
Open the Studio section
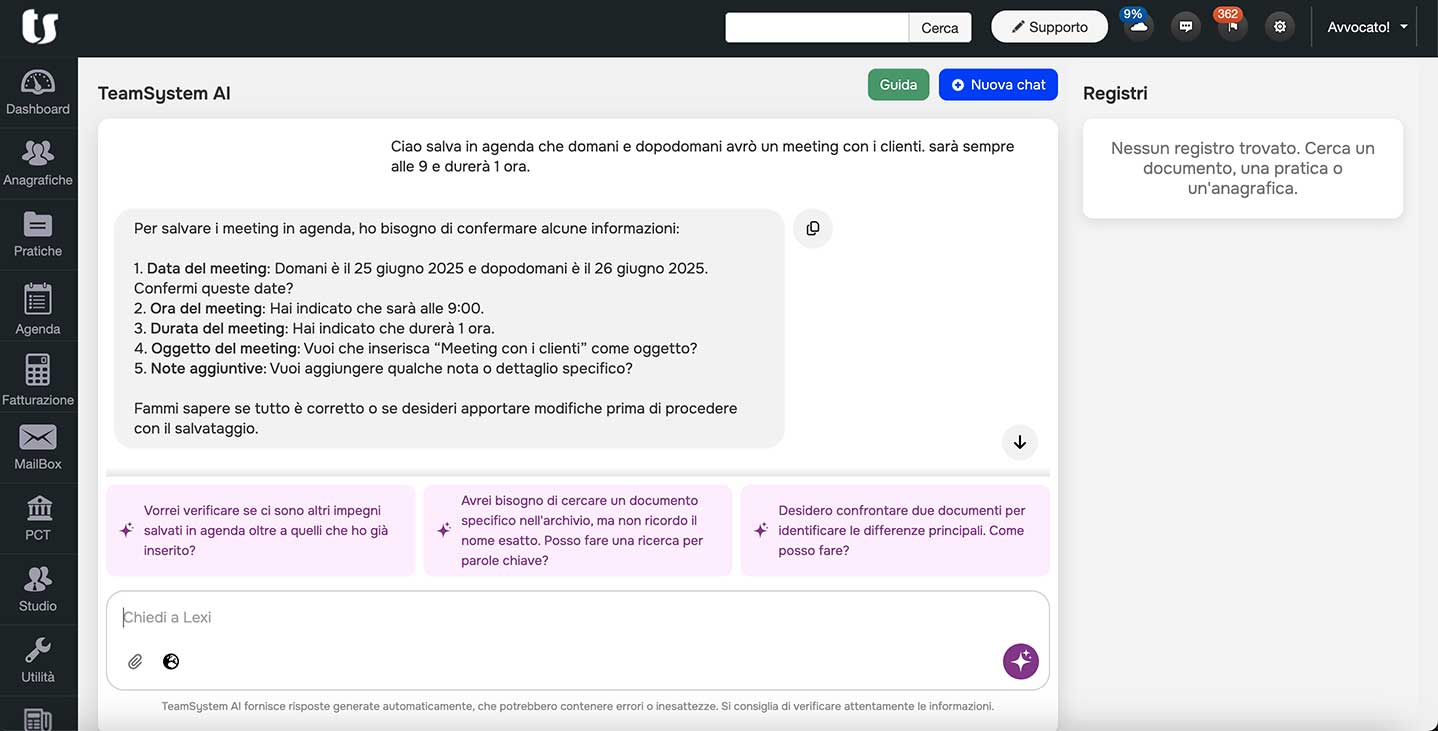[38, 590]
